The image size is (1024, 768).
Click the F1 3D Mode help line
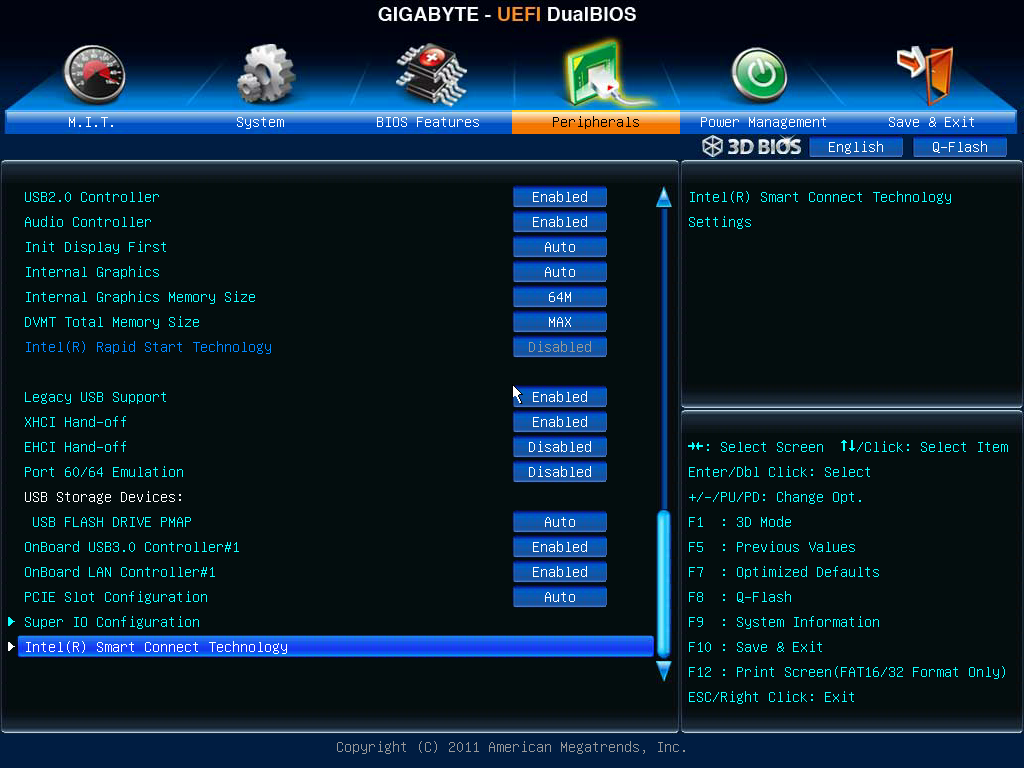[739, 522]
